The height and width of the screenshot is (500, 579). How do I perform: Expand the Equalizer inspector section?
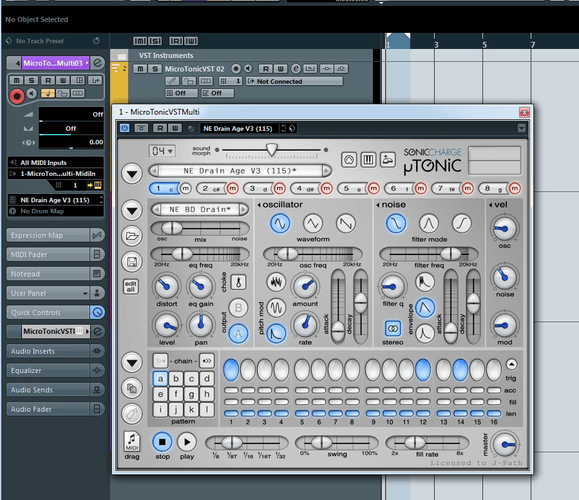click(x=48, y=370)
